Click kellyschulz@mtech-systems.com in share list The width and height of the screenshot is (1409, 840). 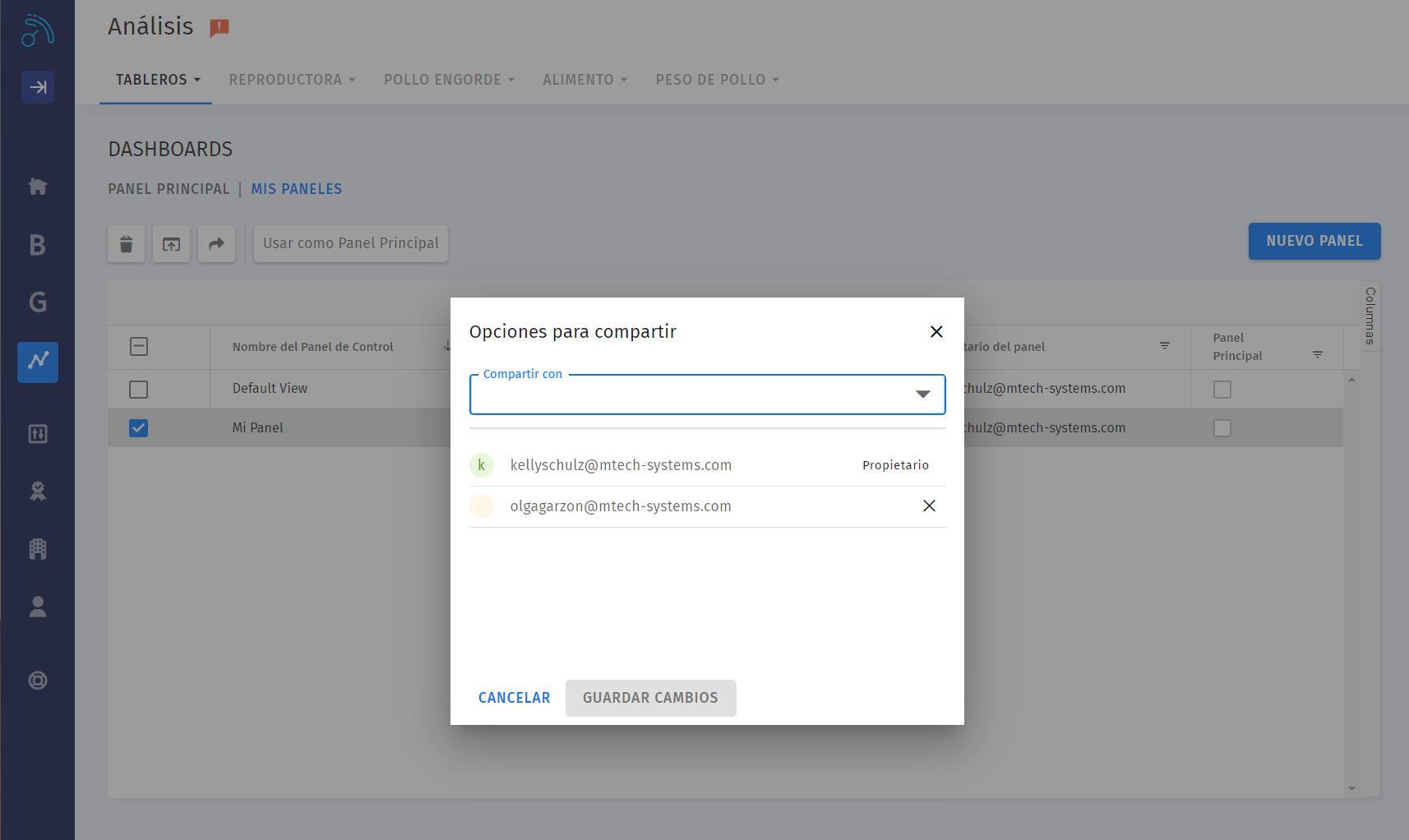click(x=621, y=465)
